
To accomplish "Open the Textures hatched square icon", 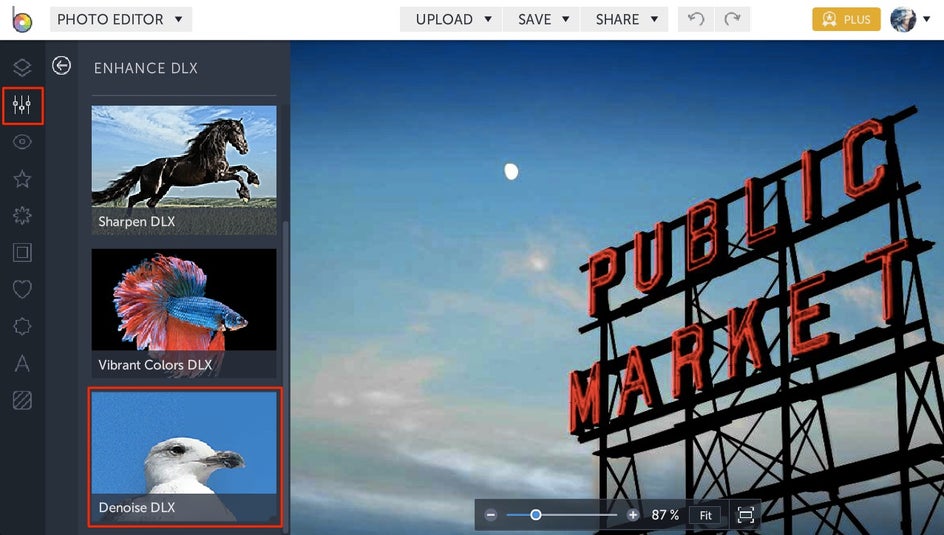I will (x=22, y=400).
